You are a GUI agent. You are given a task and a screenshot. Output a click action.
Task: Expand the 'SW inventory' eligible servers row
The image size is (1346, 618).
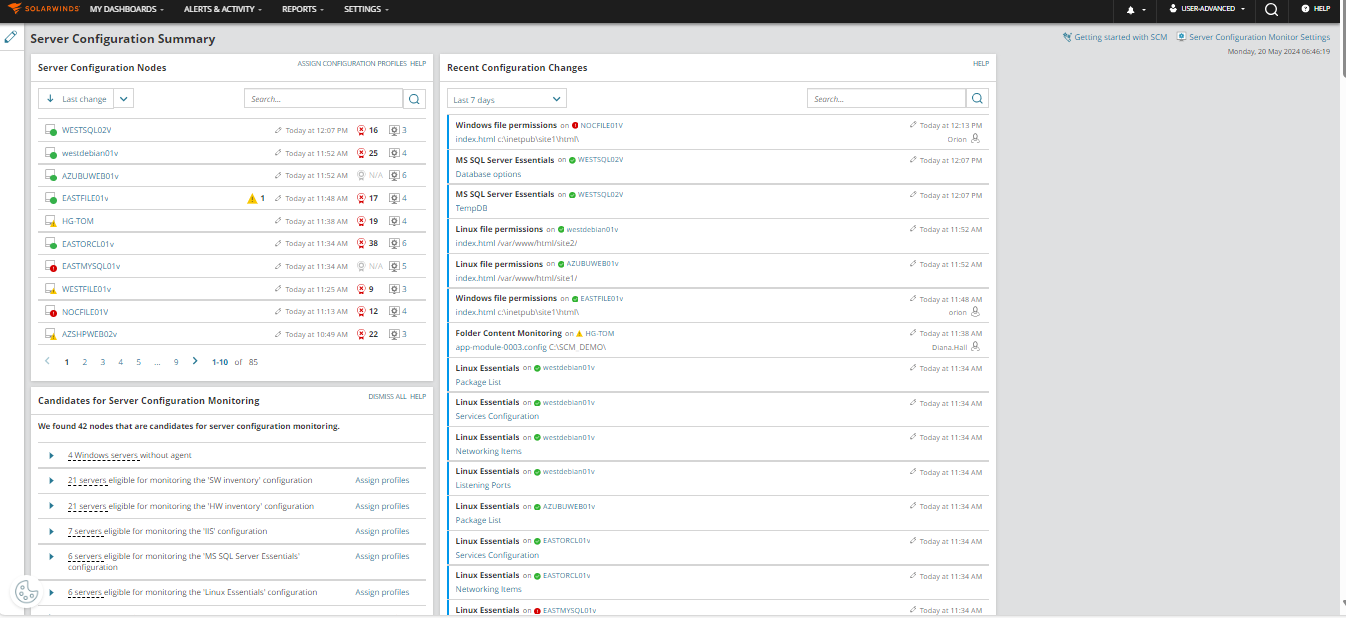click(51, 480)
